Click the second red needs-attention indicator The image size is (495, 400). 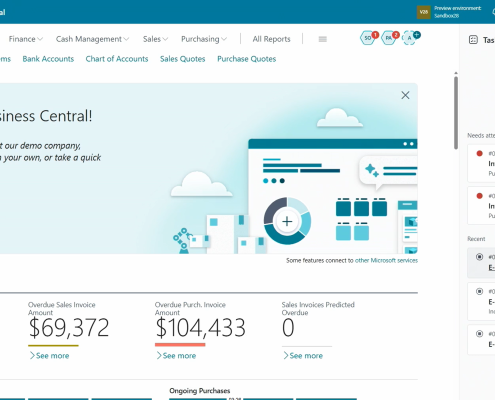click(479, 196)
